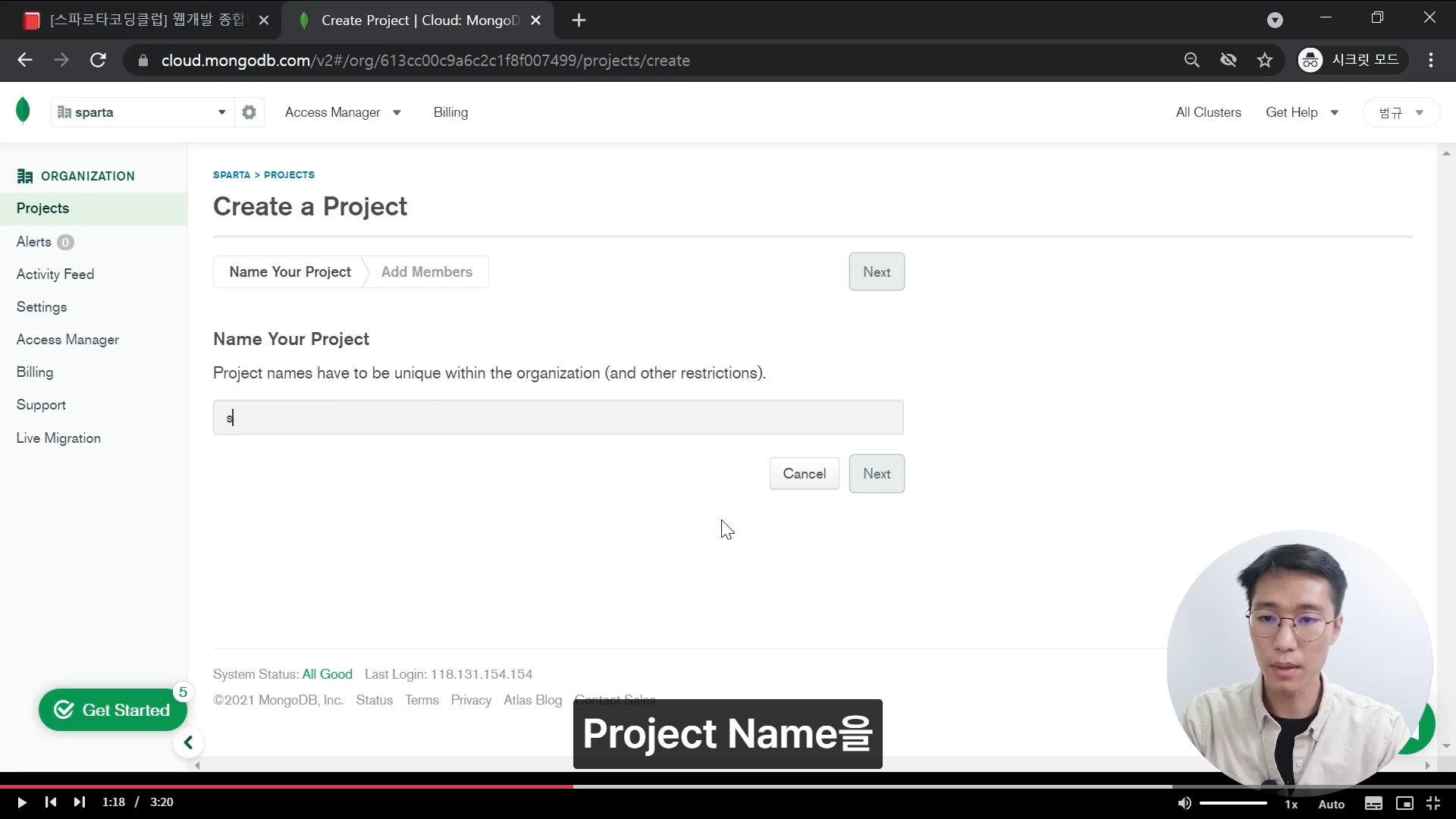Image resolution: width=1456 pixels, height=819 pixels.
Task: Click the tab search dropdown icon
Action: (x=1276, y=20)
